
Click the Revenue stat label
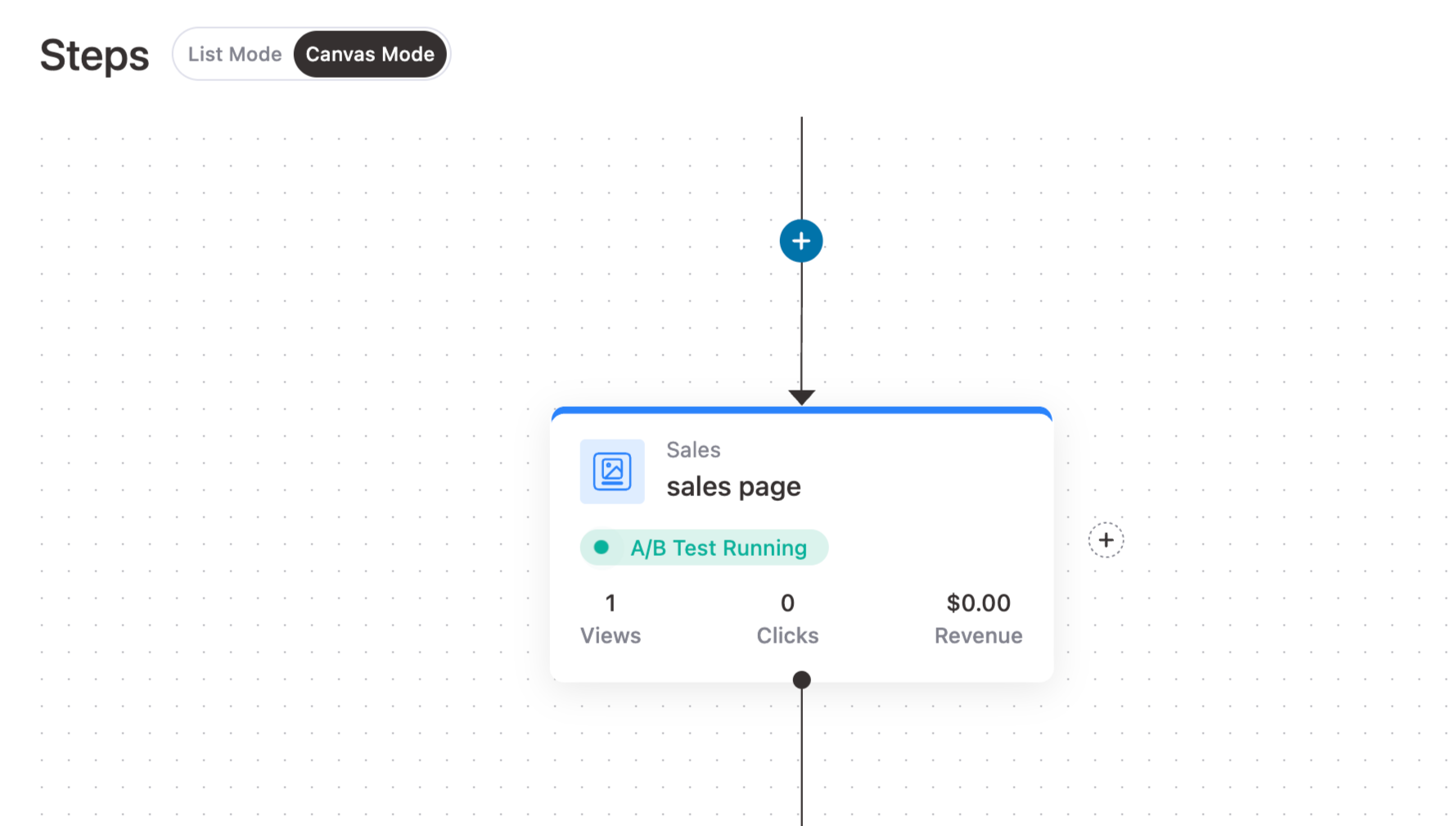point(978,636)
